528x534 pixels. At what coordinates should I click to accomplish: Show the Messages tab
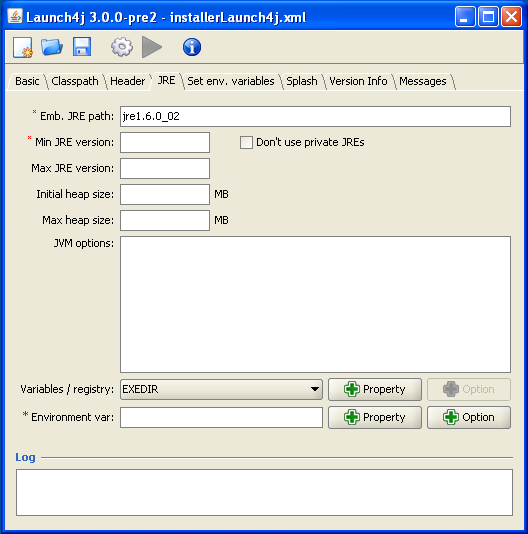tap(422, 81)
